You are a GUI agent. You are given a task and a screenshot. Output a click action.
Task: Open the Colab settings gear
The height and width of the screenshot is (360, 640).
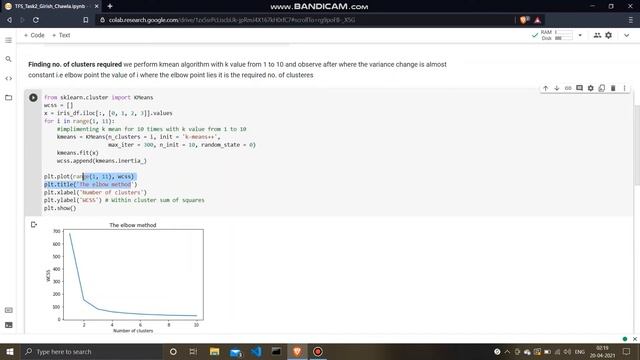click(x=609, y=35)
